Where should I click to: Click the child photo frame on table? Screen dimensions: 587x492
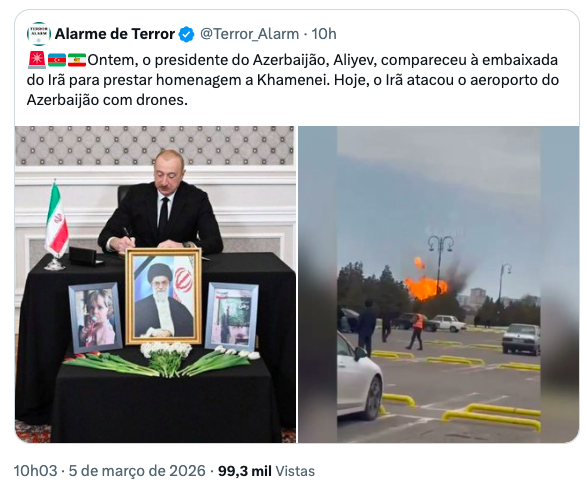tap(96, 317)
